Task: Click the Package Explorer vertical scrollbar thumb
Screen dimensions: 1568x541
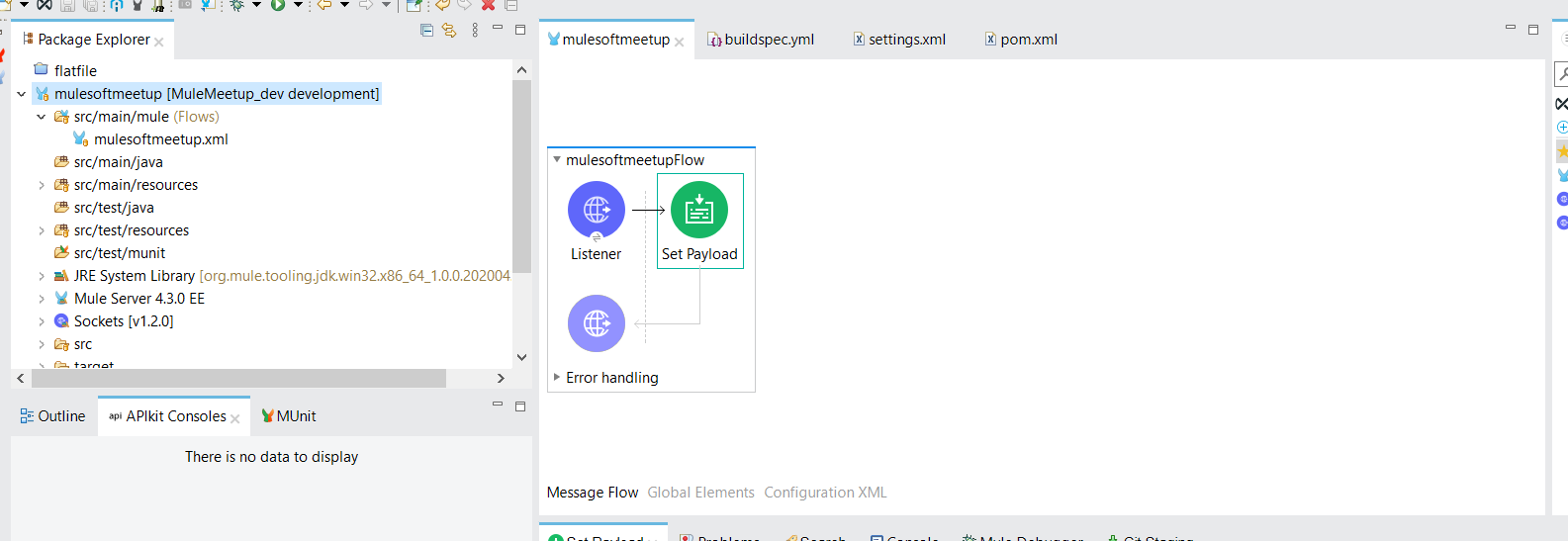Action: click(521, 176)
